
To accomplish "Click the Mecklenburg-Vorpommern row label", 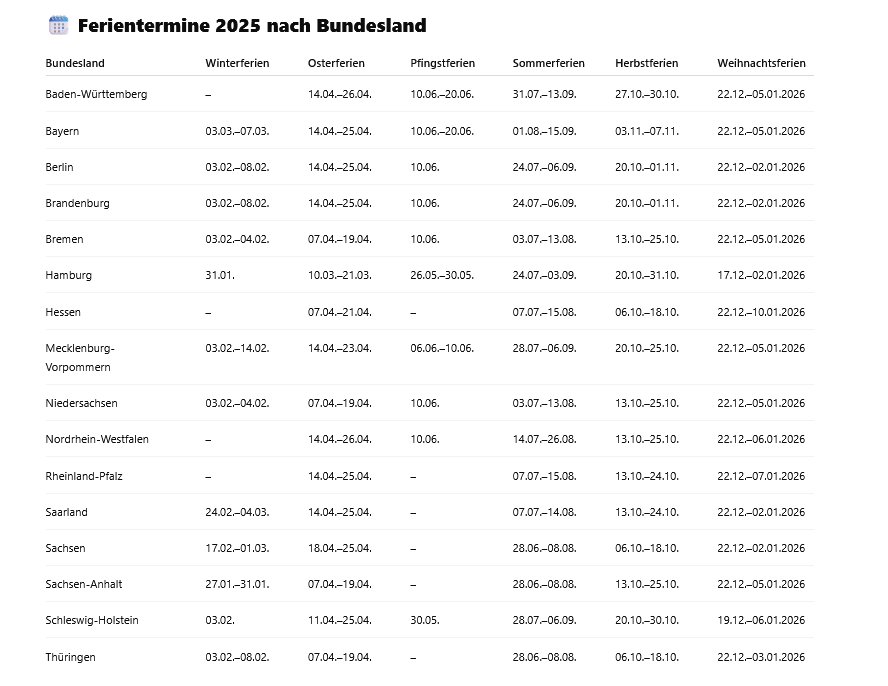I will (x=80, y=357).
